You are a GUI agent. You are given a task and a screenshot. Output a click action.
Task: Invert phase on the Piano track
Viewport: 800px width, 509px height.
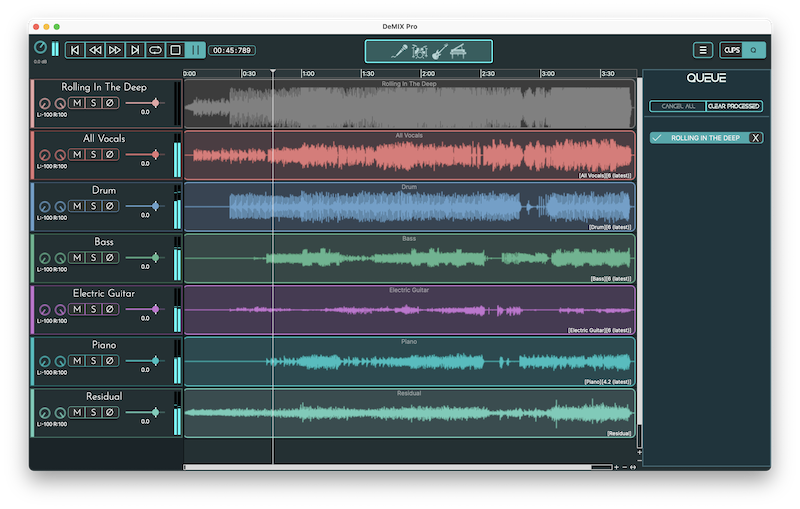pyautogui.click(x=110, y=360)
